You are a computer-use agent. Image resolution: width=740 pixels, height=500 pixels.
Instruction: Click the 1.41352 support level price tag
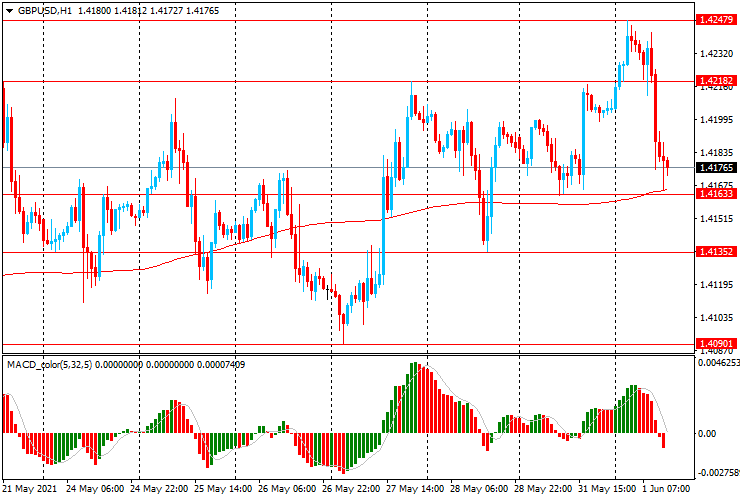[718, 253]
